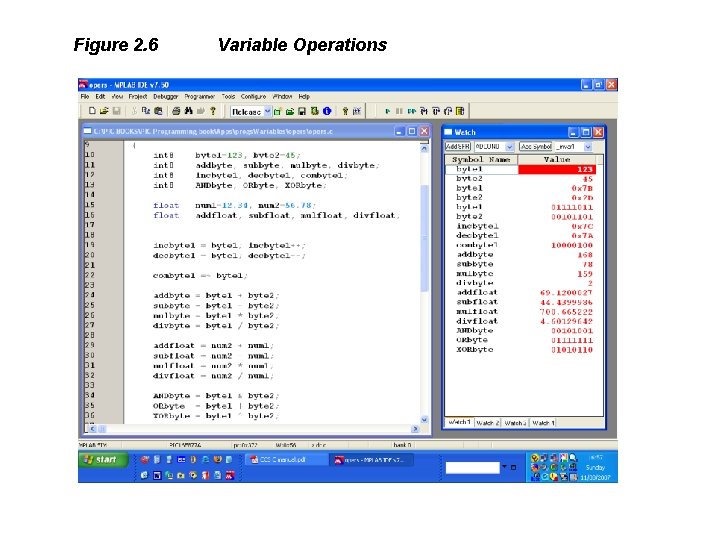Screen dimensions: 720x540
Task: Expand the _invar1 symbol dropdown in Watch
Action: 587,146
